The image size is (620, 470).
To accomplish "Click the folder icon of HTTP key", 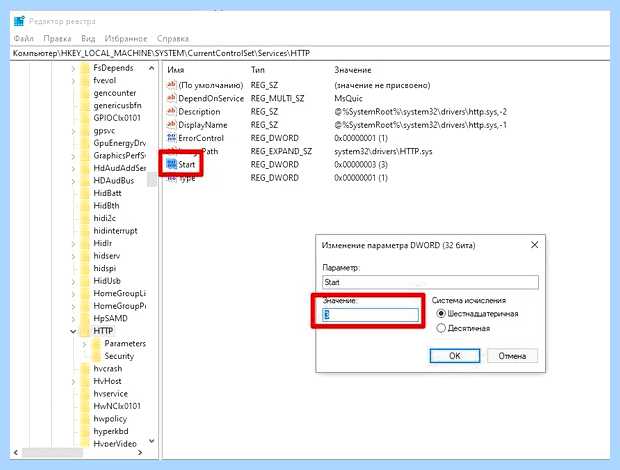I will click(85, 331).
